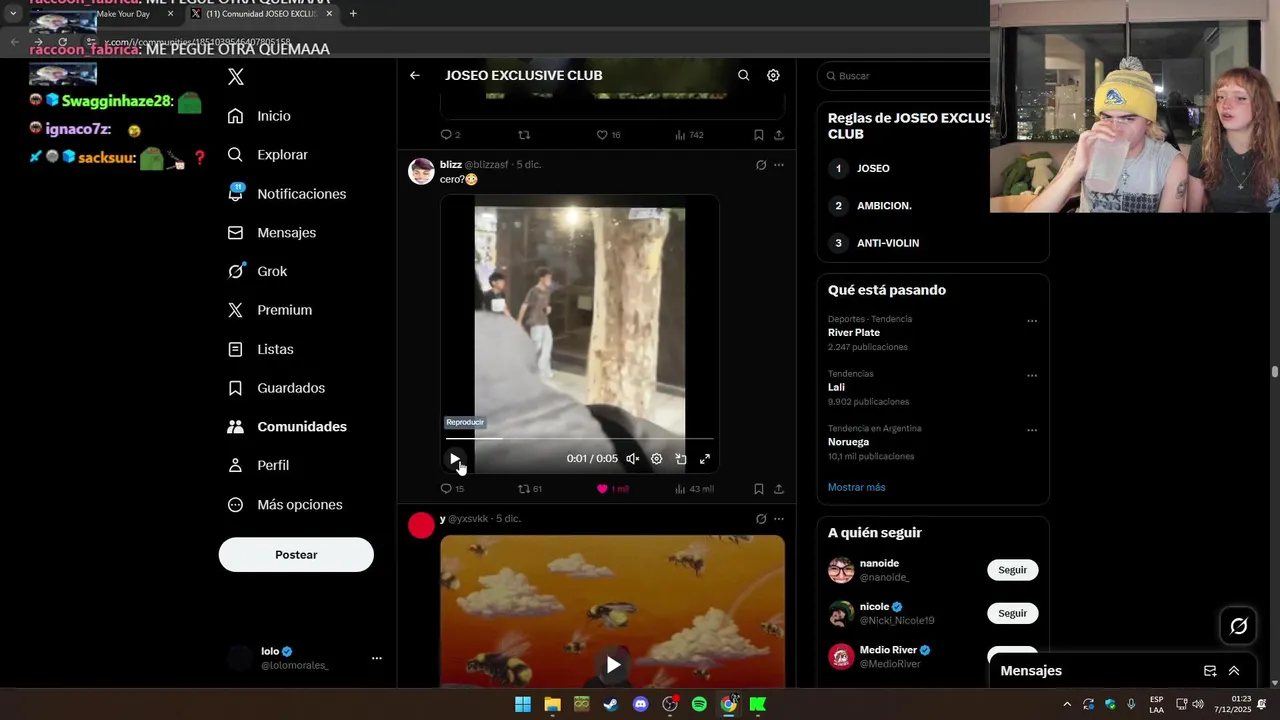The image size is (1280, 720).
Task: Open the @blizzasf handle link
Action: tap(486, 164)
